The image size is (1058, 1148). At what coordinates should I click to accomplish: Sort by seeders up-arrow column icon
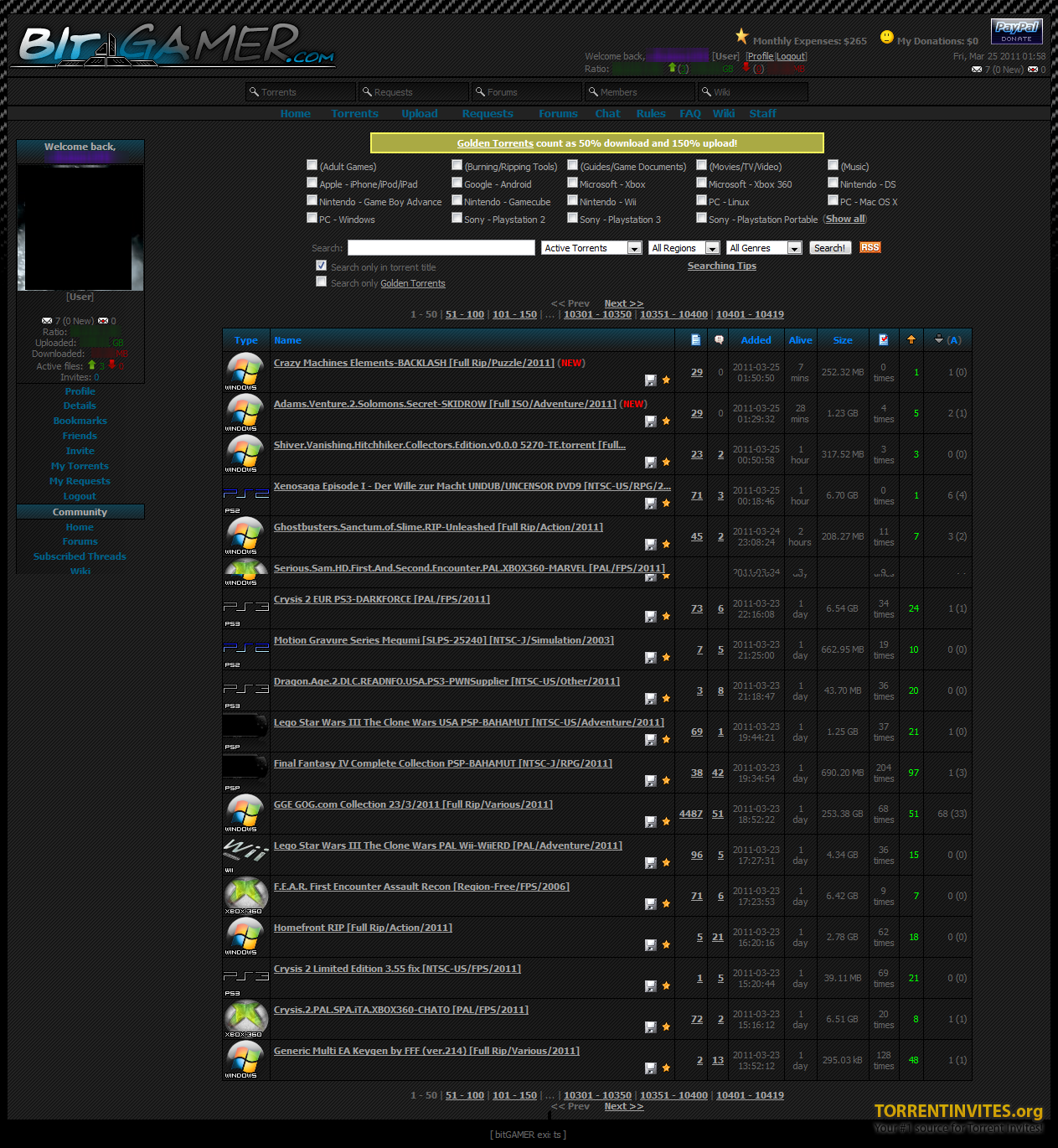(911, 339)
